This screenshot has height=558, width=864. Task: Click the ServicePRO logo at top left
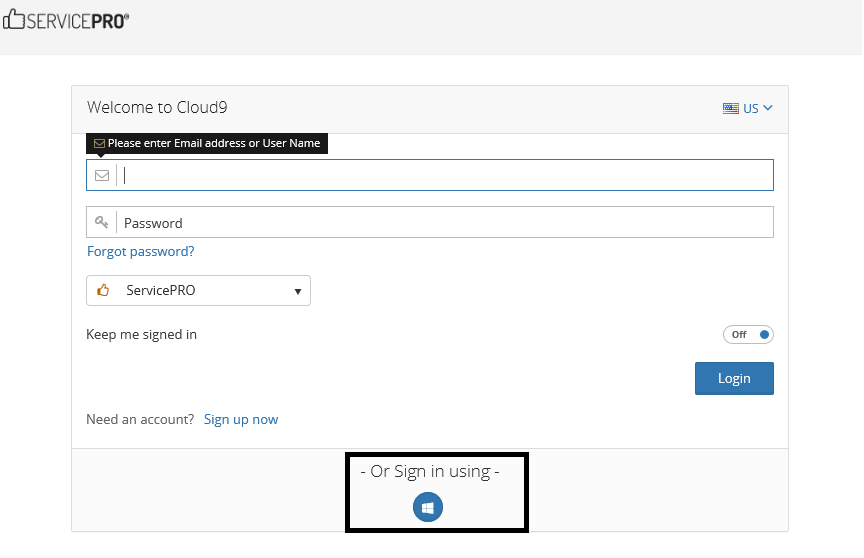pos(66,20)
